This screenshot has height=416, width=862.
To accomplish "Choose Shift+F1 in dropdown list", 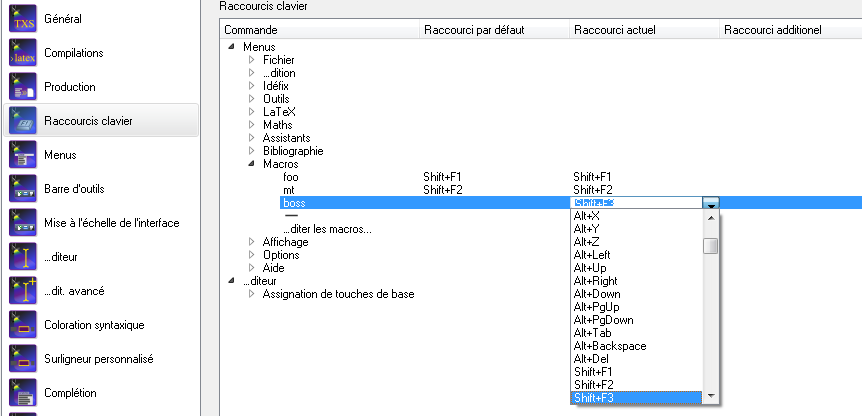I will point(637,372).
